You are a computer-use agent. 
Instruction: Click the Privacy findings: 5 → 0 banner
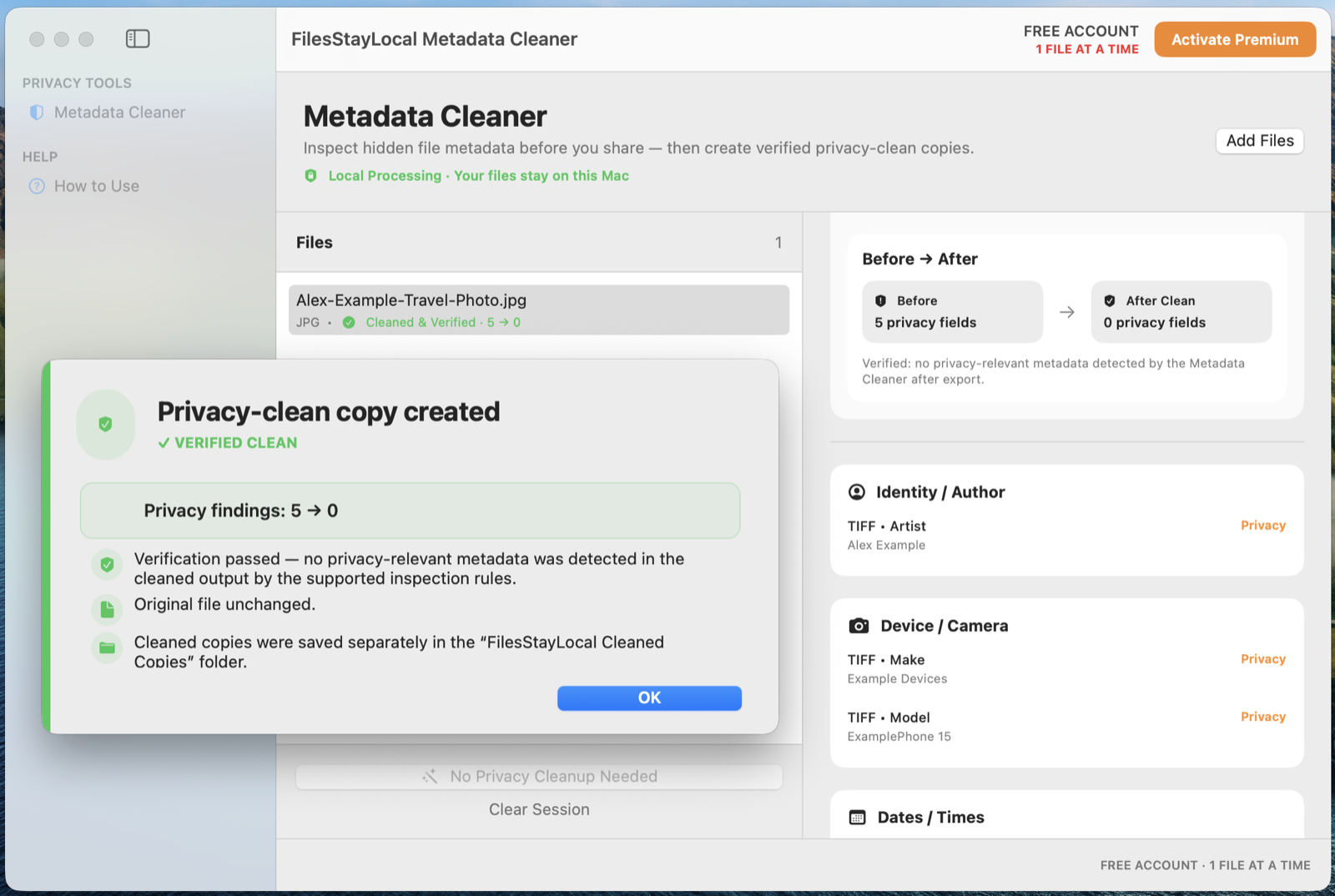pos(410,511)
